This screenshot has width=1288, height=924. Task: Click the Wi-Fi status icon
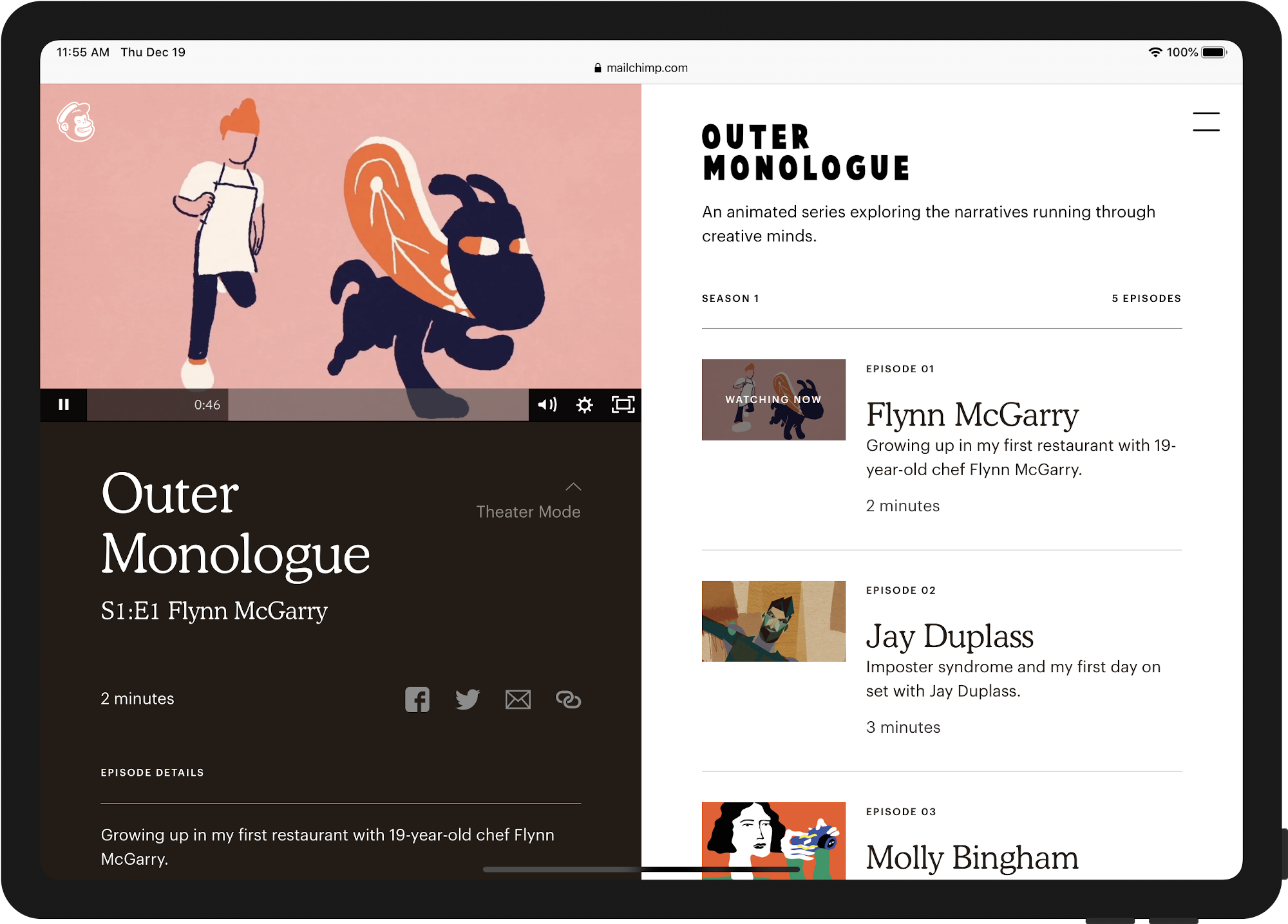(1155, 52)
